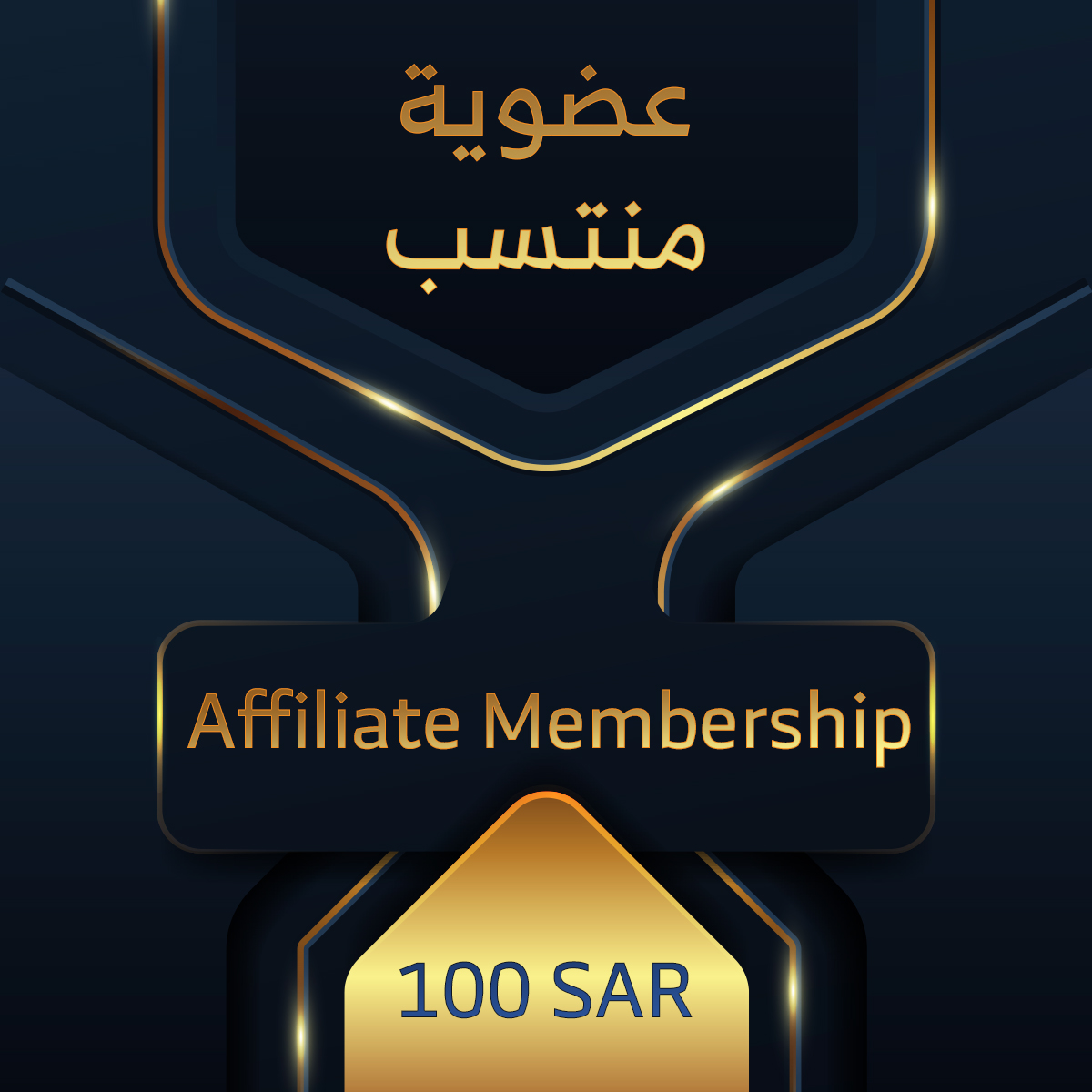Click left gold edge of the rounded banner

click(160, 737)
